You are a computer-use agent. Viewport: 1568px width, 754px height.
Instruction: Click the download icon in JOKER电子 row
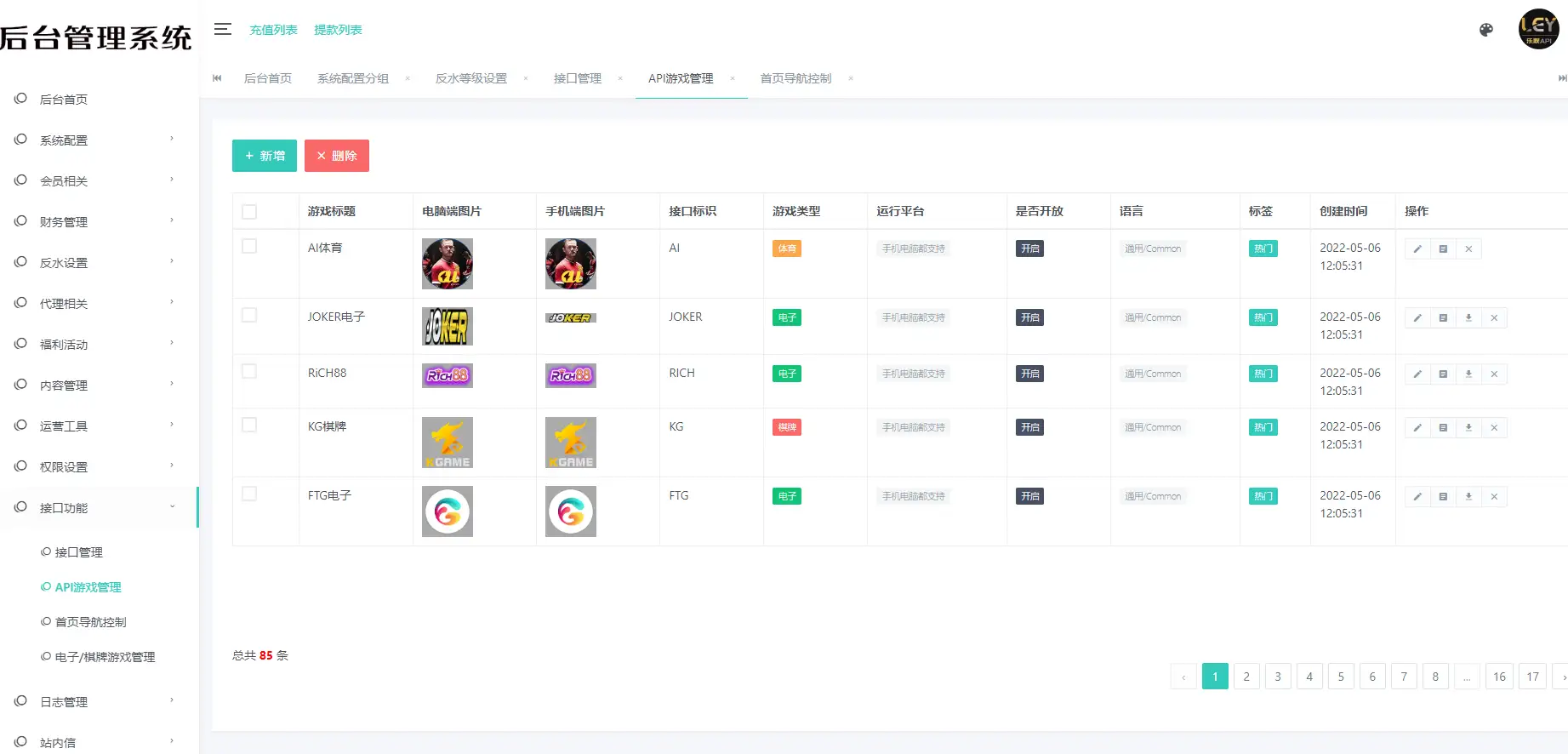point(1468,317)
